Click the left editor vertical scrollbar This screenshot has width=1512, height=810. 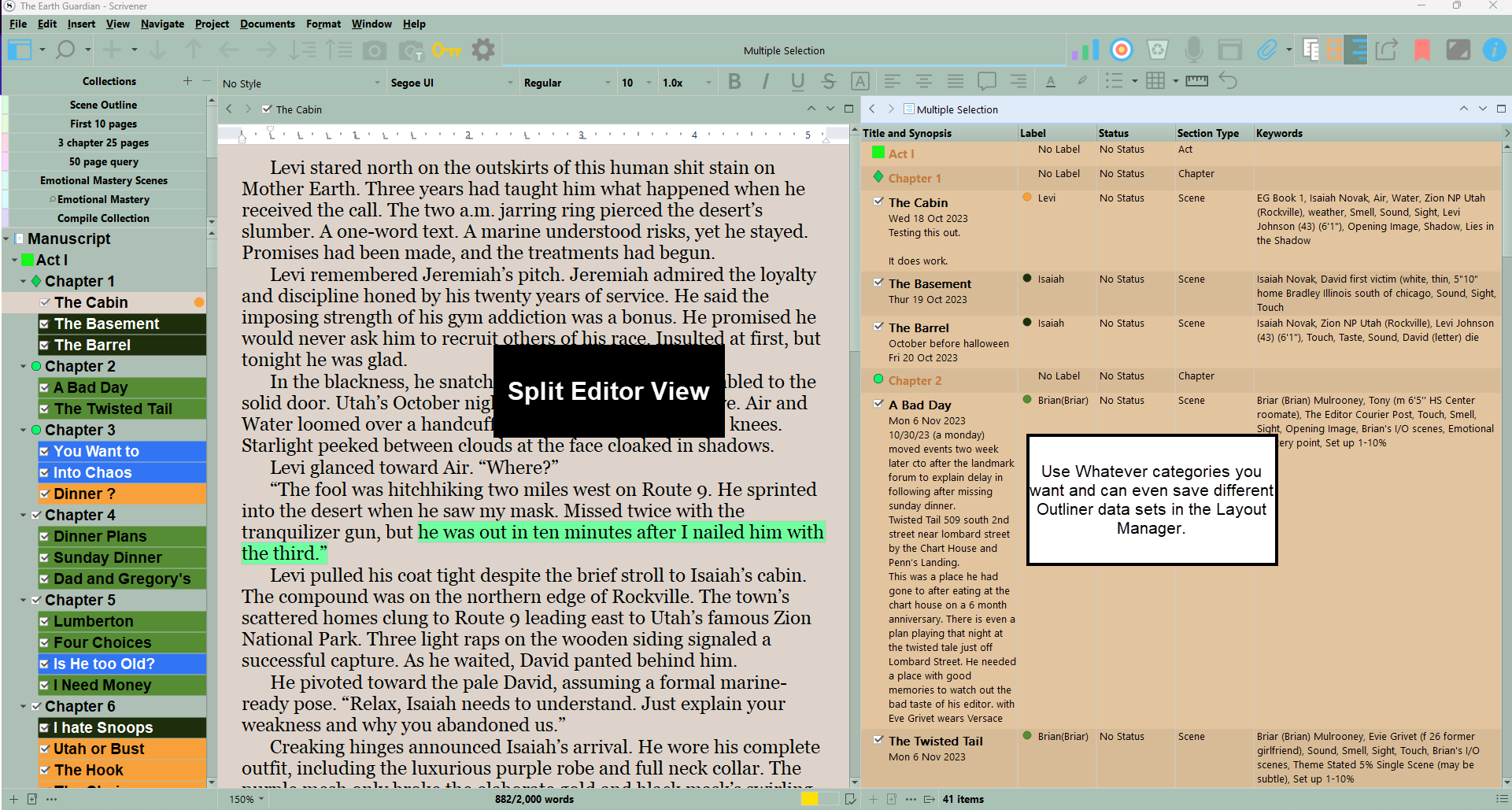(855, 457)
